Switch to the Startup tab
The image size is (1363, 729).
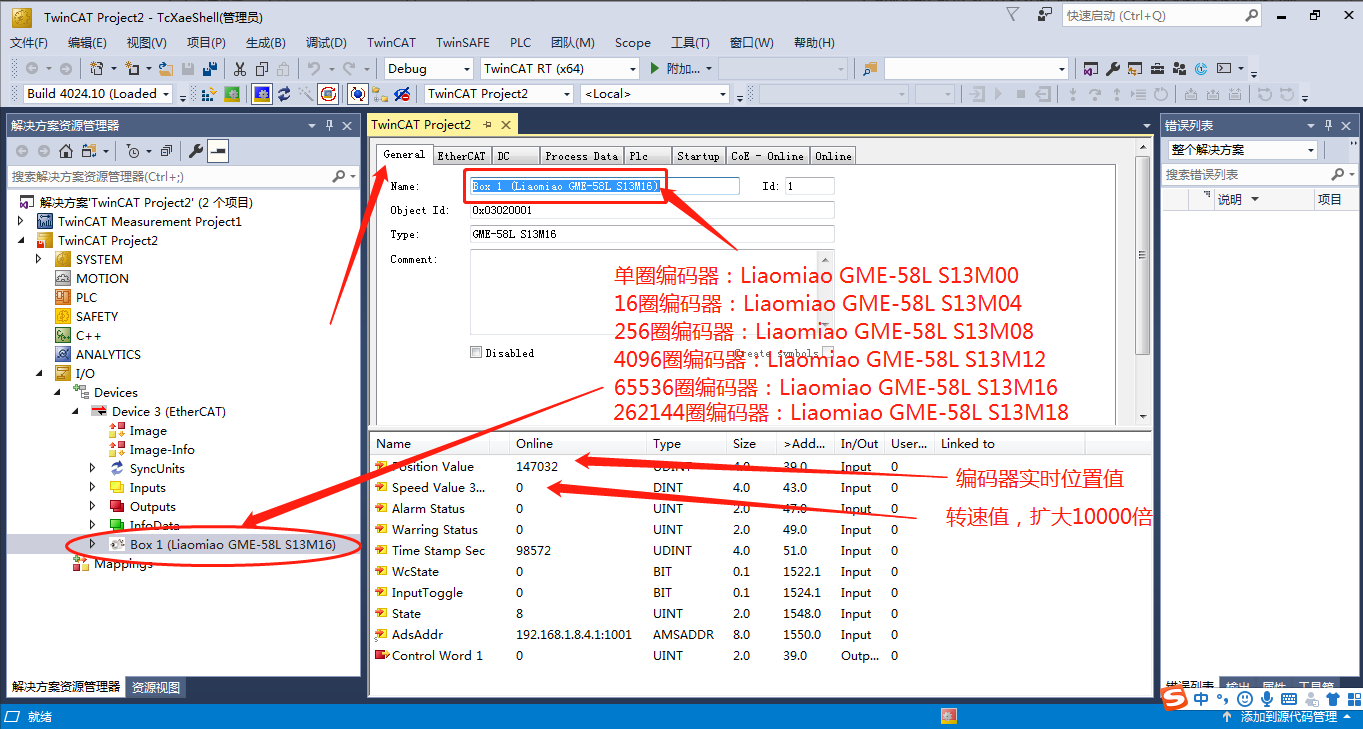pyautogui.click(x=697, y=156)
